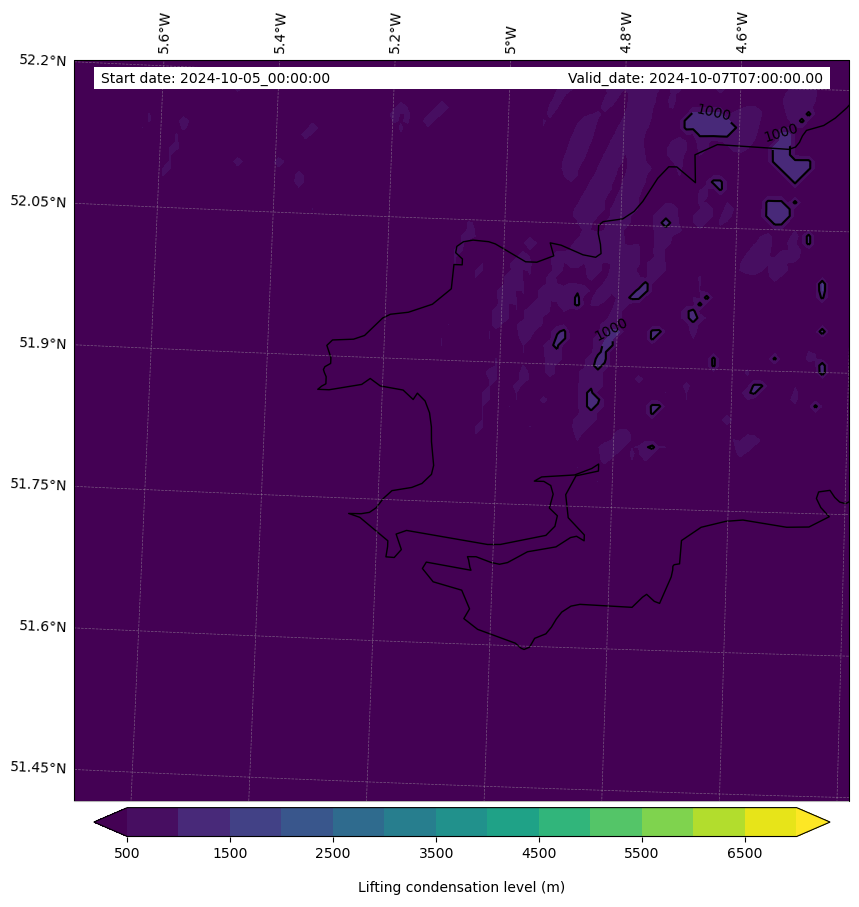Viewport: 859px width, 907px height.
Task: Click the 5°W longitude tick label
Action: (511, 40)
